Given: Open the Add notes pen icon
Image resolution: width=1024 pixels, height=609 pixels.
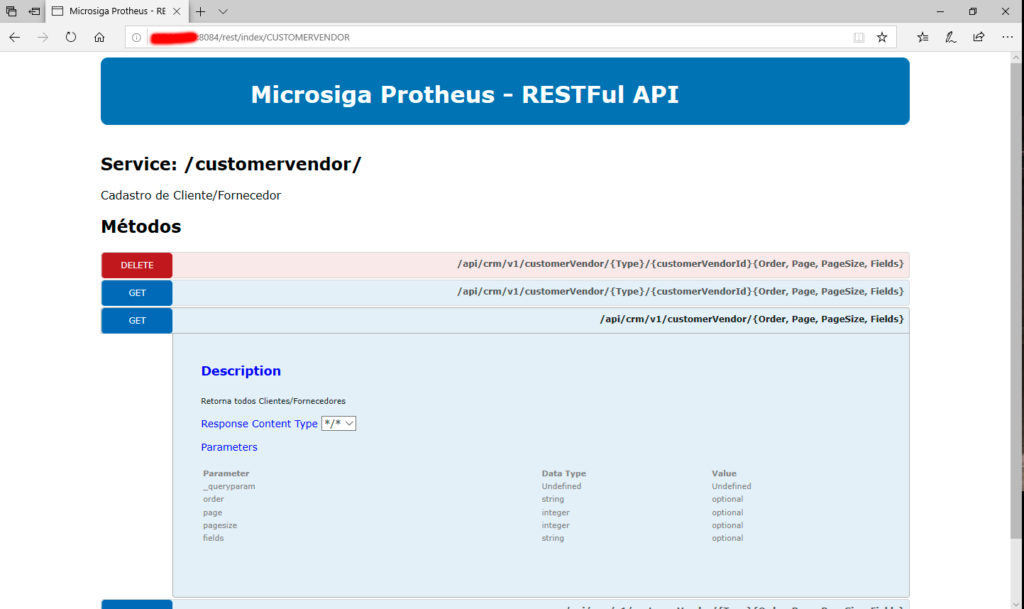Looking at the screenshot, I should [951, 37].
